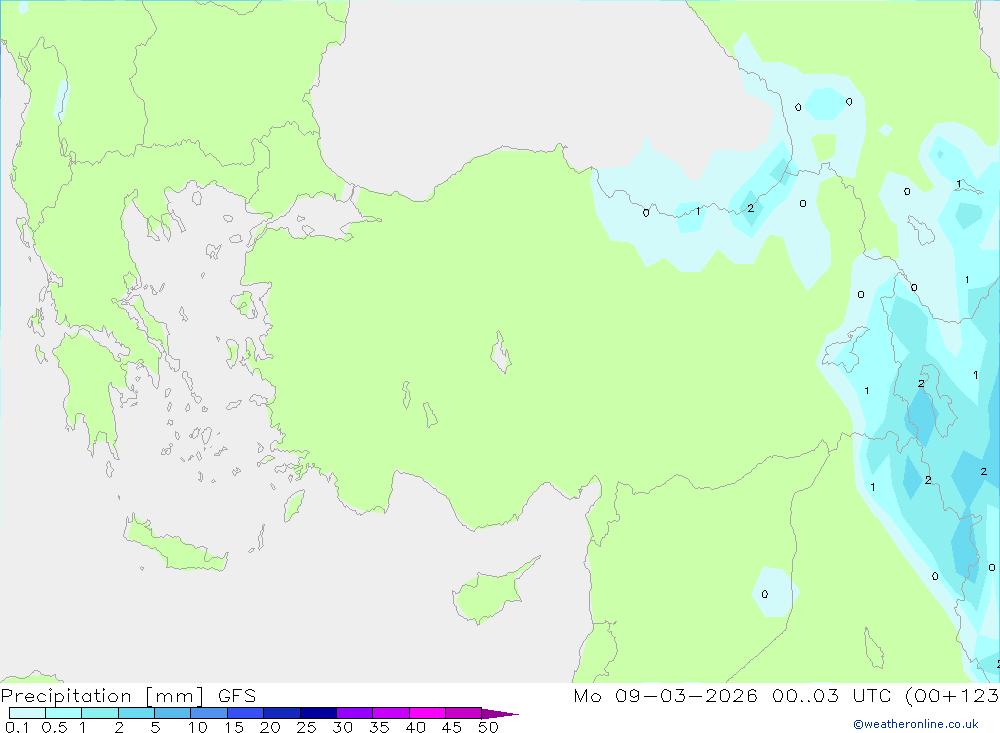Click the 'GFS' model label
Screen dimensions: 1000x733
coord(237,695)
